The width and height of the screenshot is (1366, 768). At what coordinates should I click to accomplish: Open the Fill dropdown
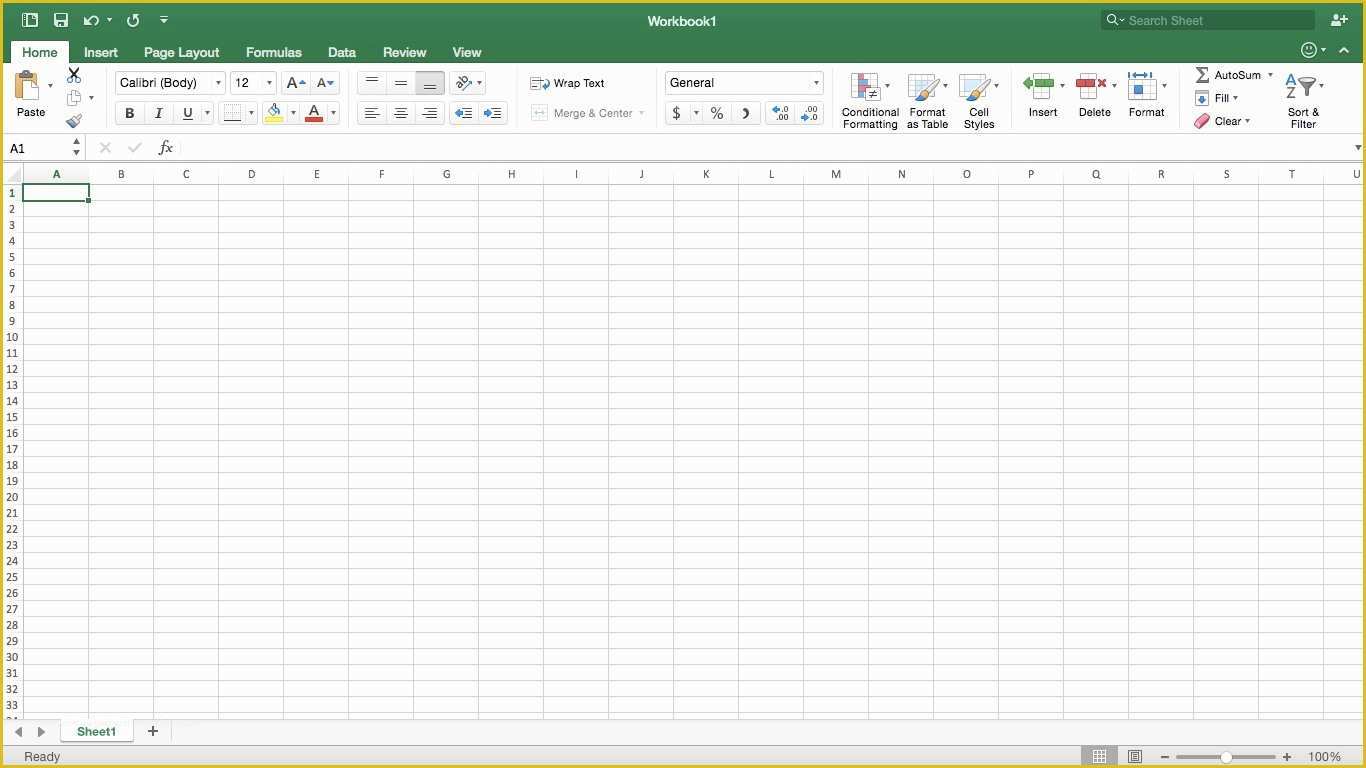click(1217, 98)
